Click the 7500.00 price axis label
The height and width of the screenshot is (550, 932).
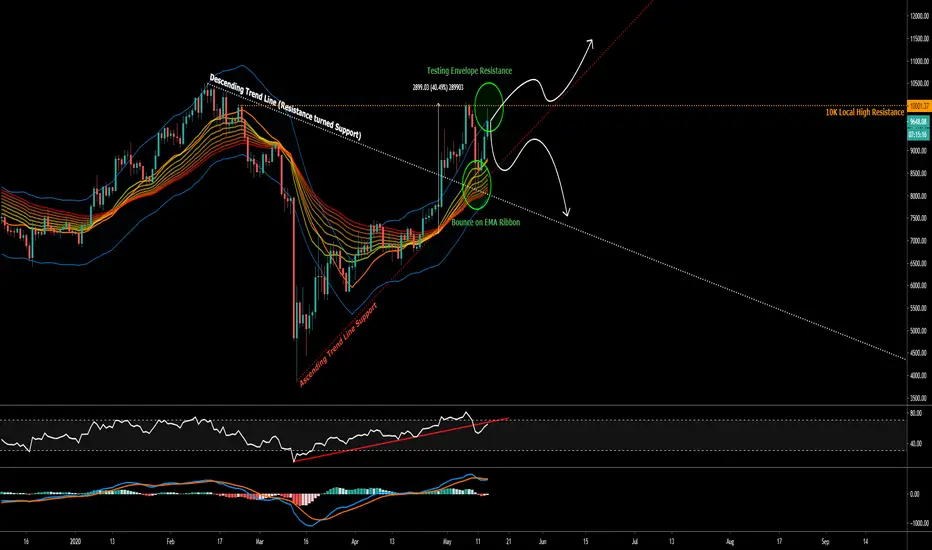tap(919, 219)
